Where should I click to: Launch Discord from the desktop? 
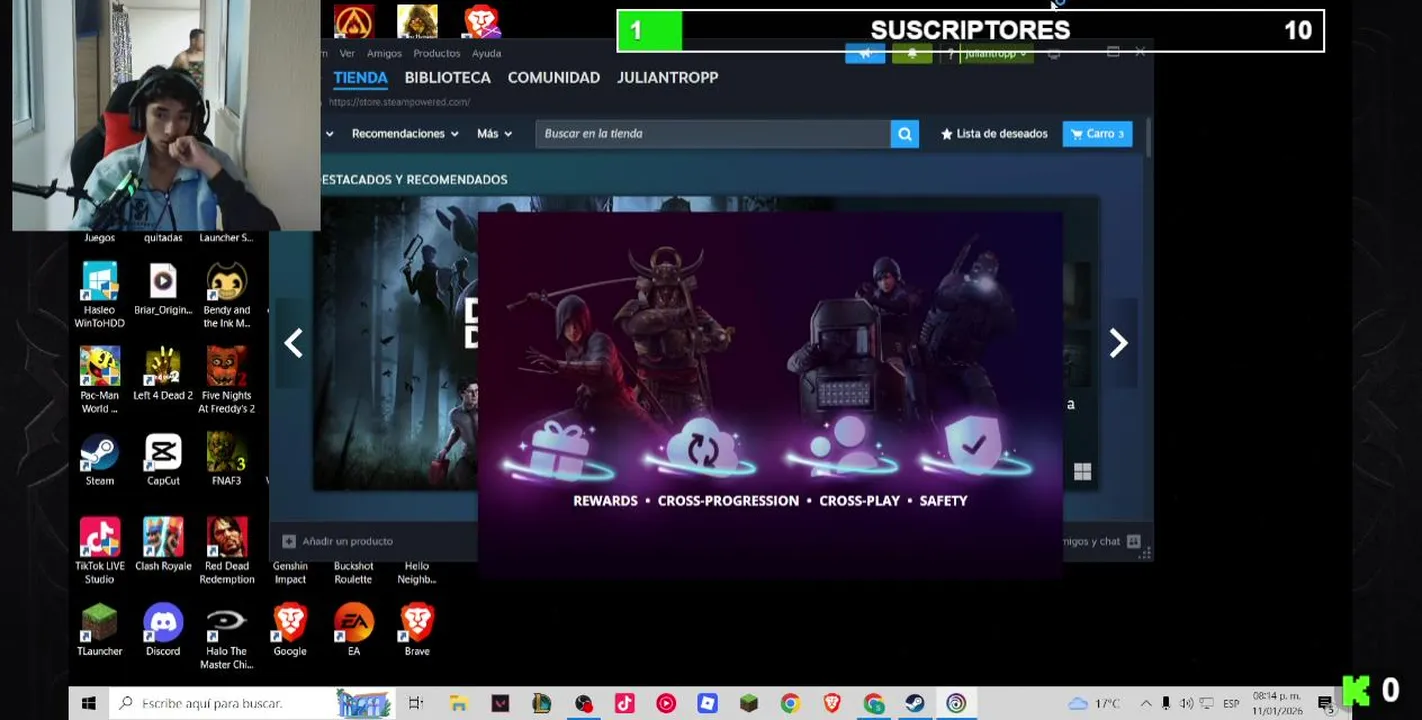pyautogui.click(x=163, y=630)
